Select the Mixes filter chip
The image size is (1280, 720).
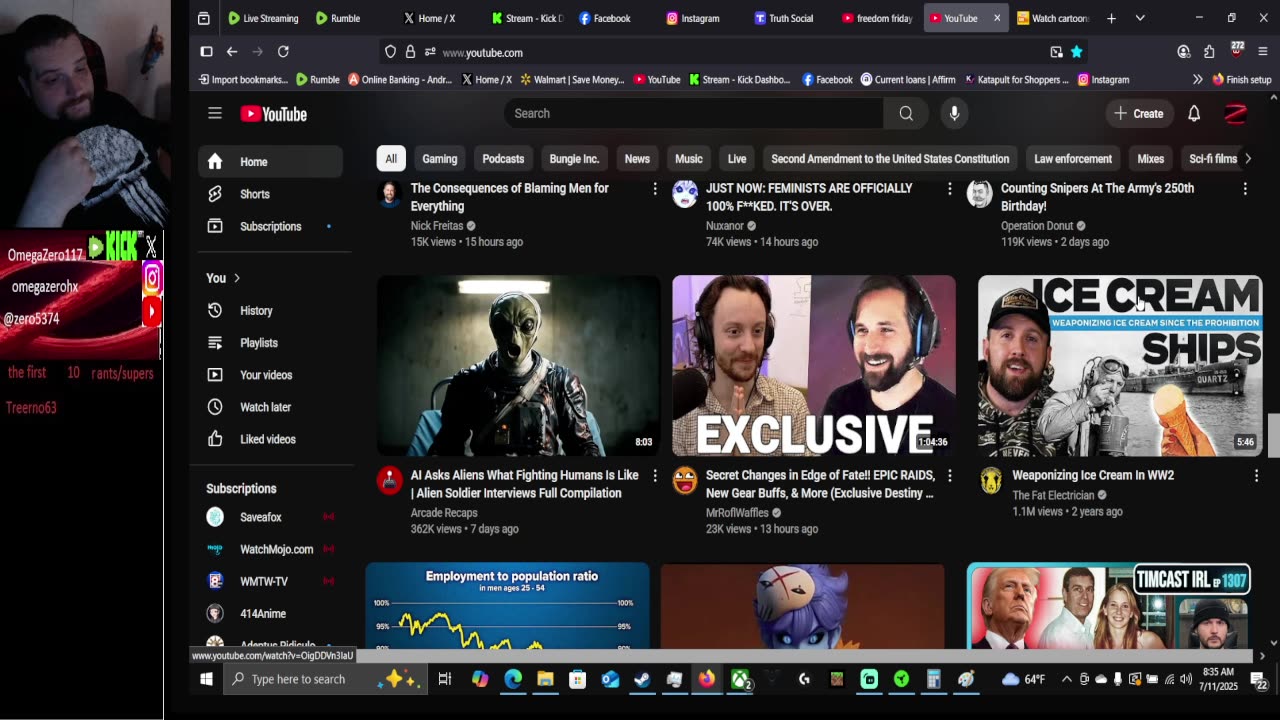[x=1151, y=159]
